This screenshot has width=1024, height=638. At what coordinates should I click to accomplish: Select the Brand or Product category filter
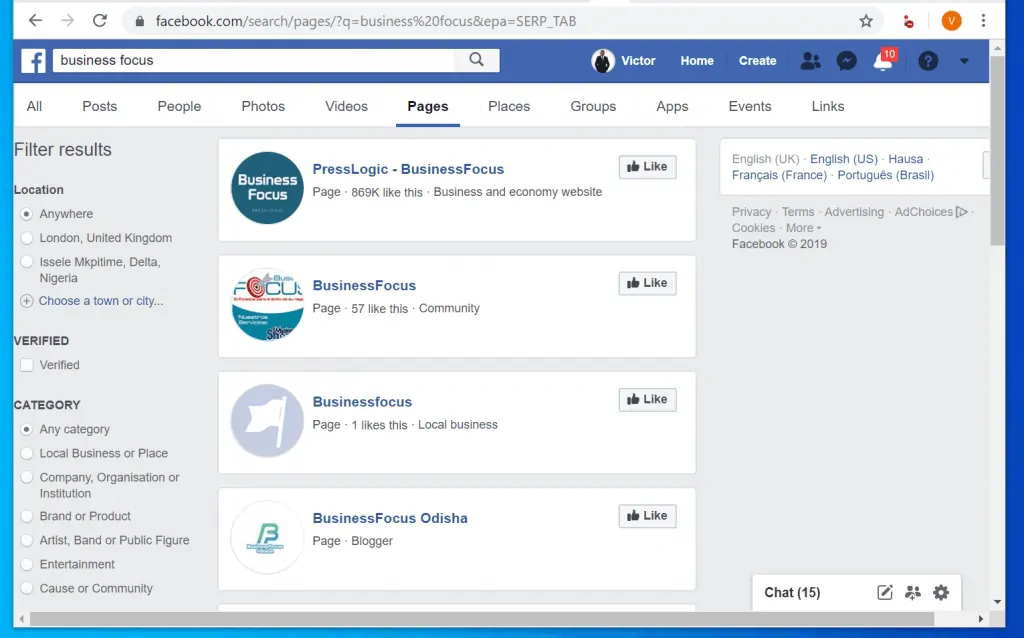click(25, 516)
